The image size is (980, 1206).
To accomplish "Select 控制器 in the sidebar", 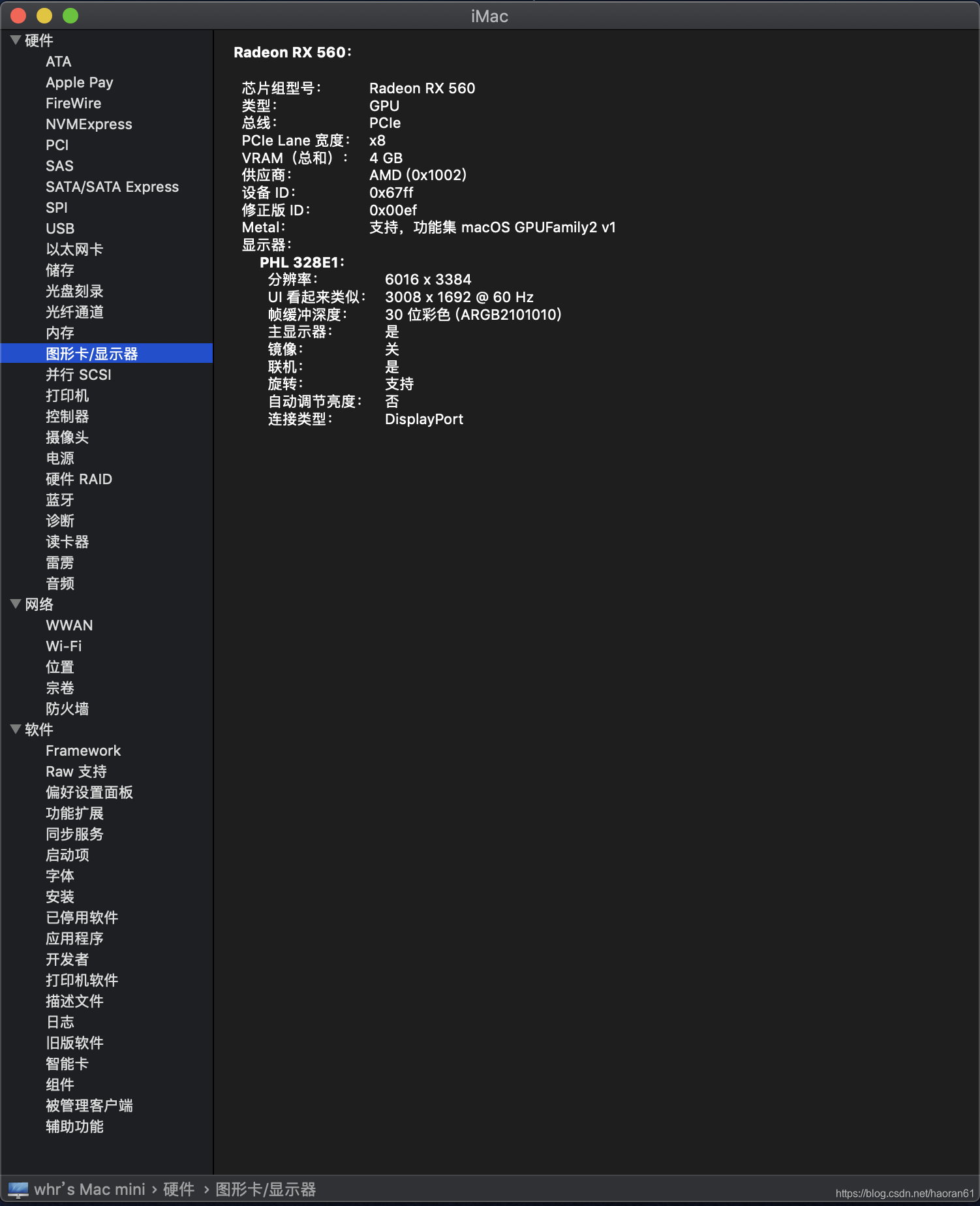I will pyautogui.click(x=67, y=416).
